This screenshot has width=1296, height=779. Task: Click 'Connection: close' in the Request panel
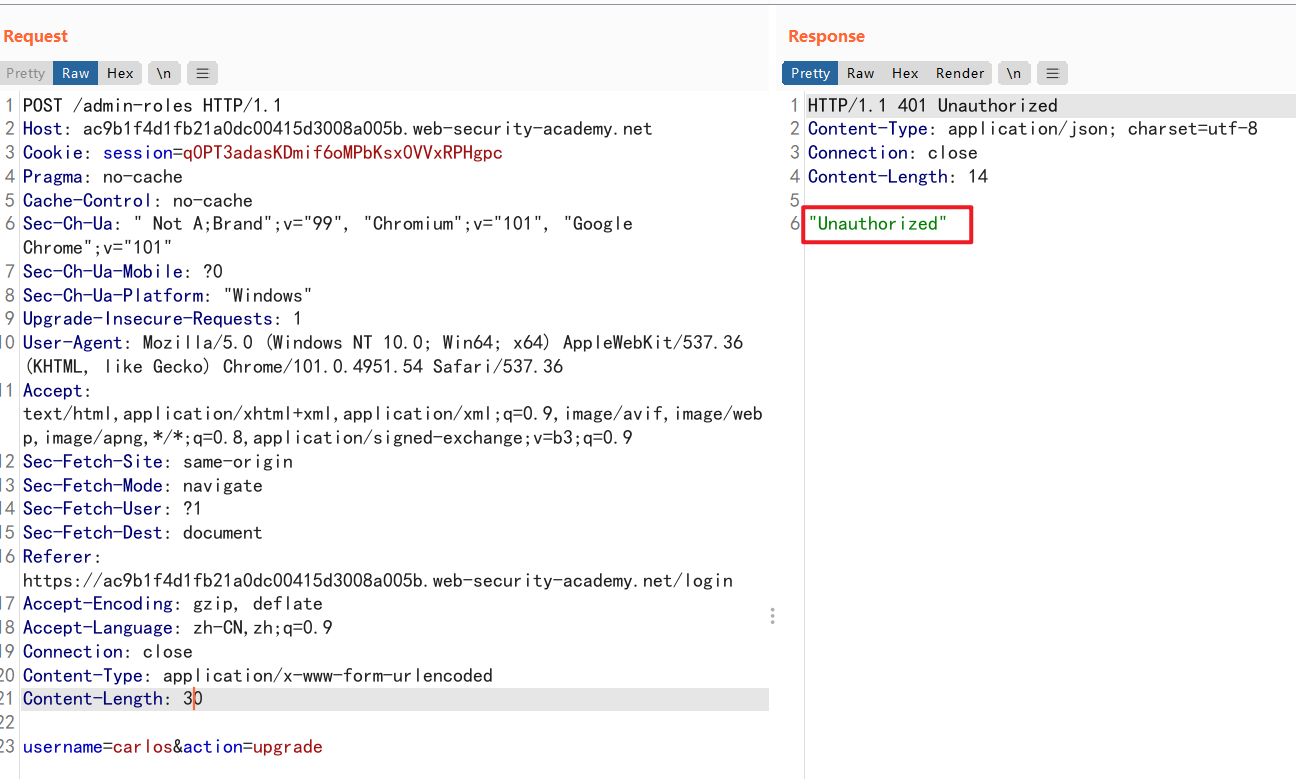pos(108,651)
